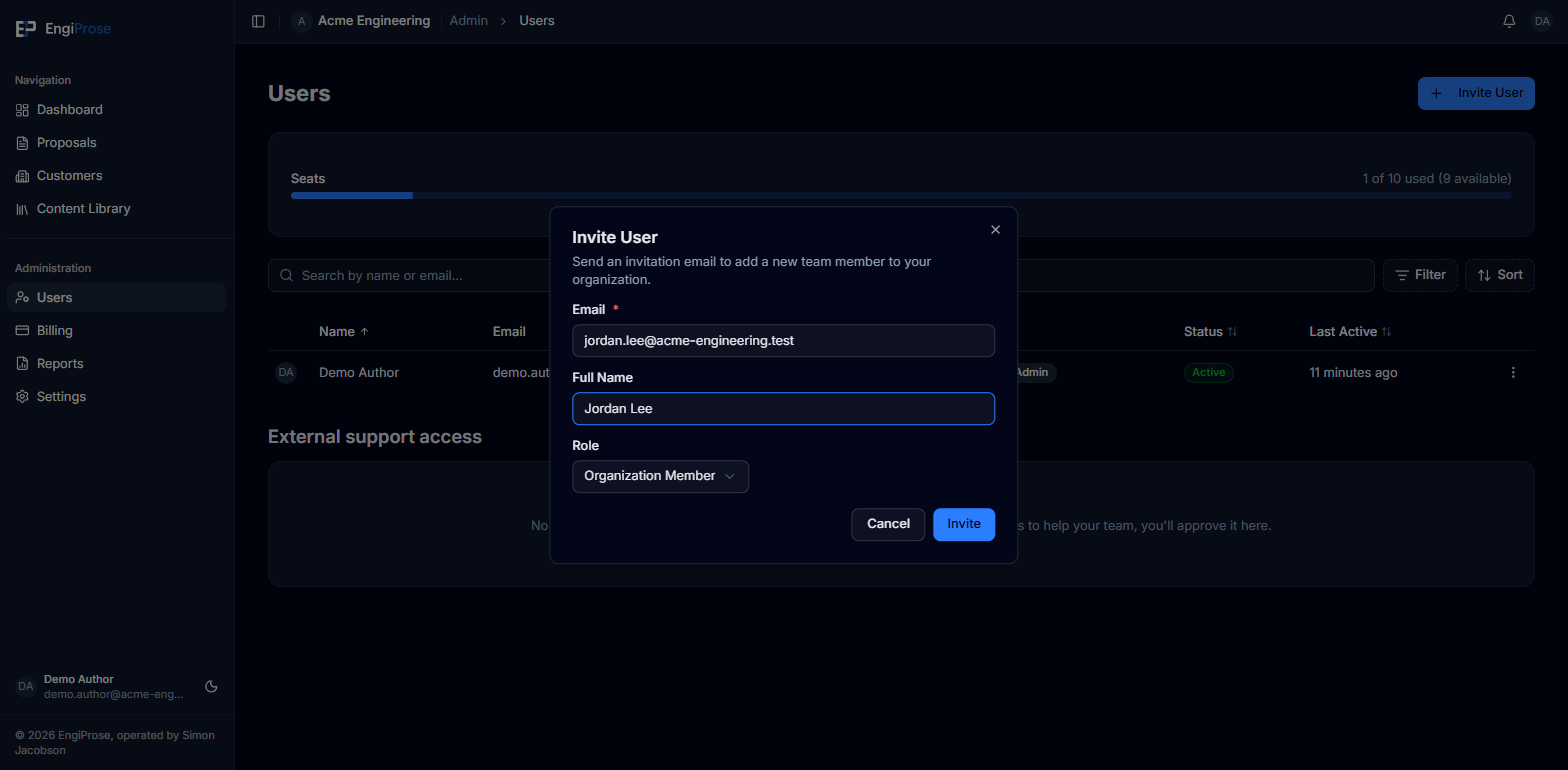Click the Demo Author name cell
This screenshot has height=770, width=1568.
click(359, 373)
